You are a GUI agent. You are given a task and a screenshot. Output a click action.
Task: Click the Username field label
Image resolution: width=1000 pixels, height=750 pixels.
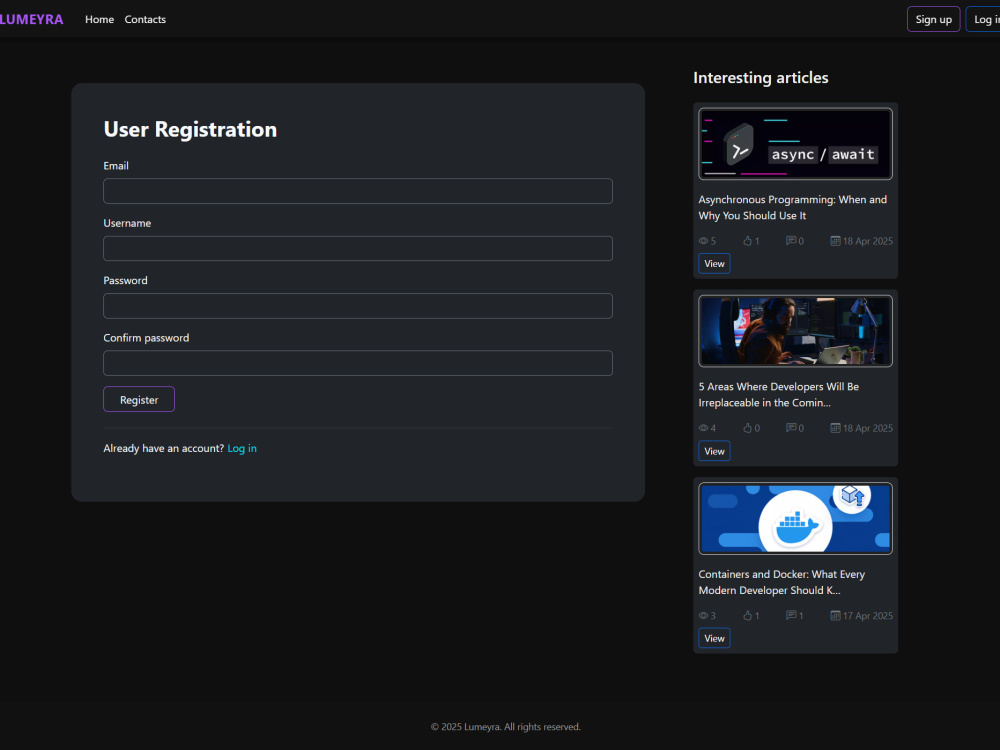click(x=127, y=223)
